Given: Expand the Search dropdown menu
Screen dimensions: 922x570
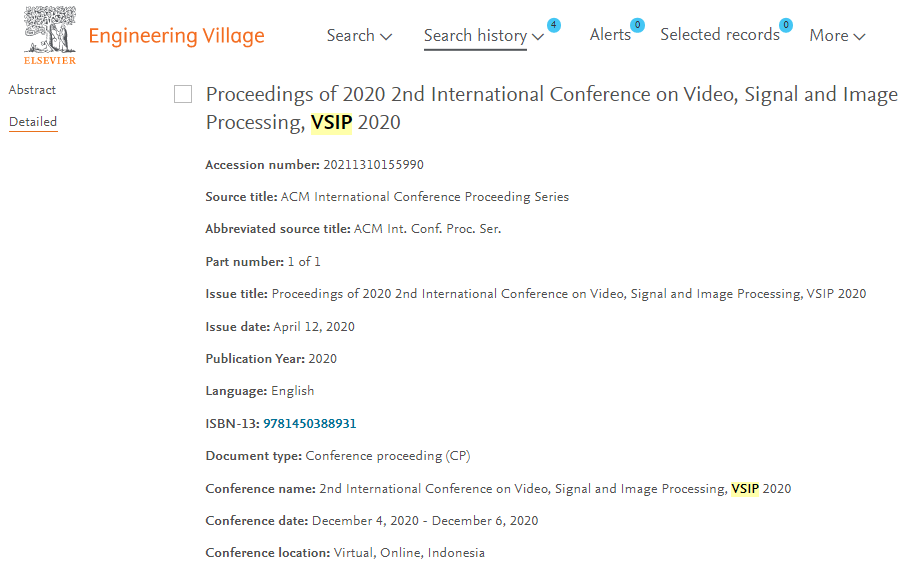Looking at the screenshot, I should (359, 36).
